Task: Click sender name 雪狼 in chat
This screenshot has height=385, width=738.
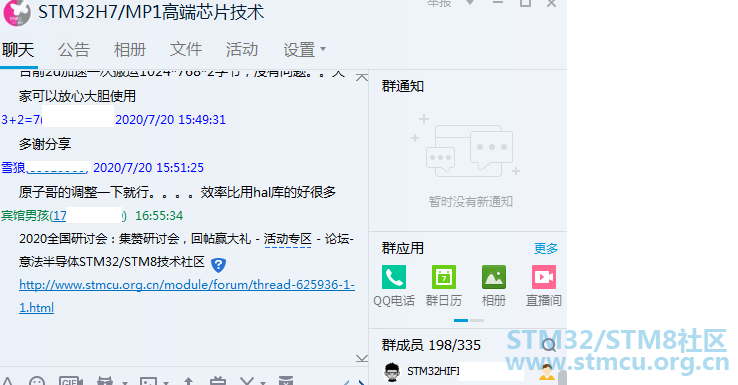Action: tap(13, 168)
